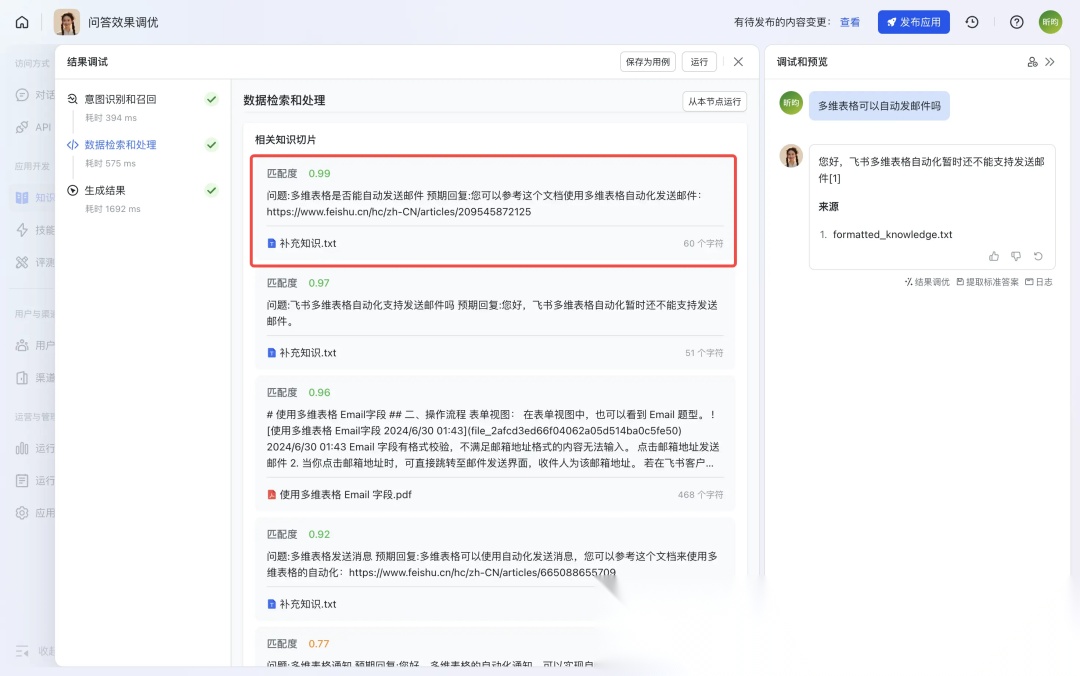This screenshot has height=676, width=1080.
Task: Open version history clock icon
Action: click(972, 22)
